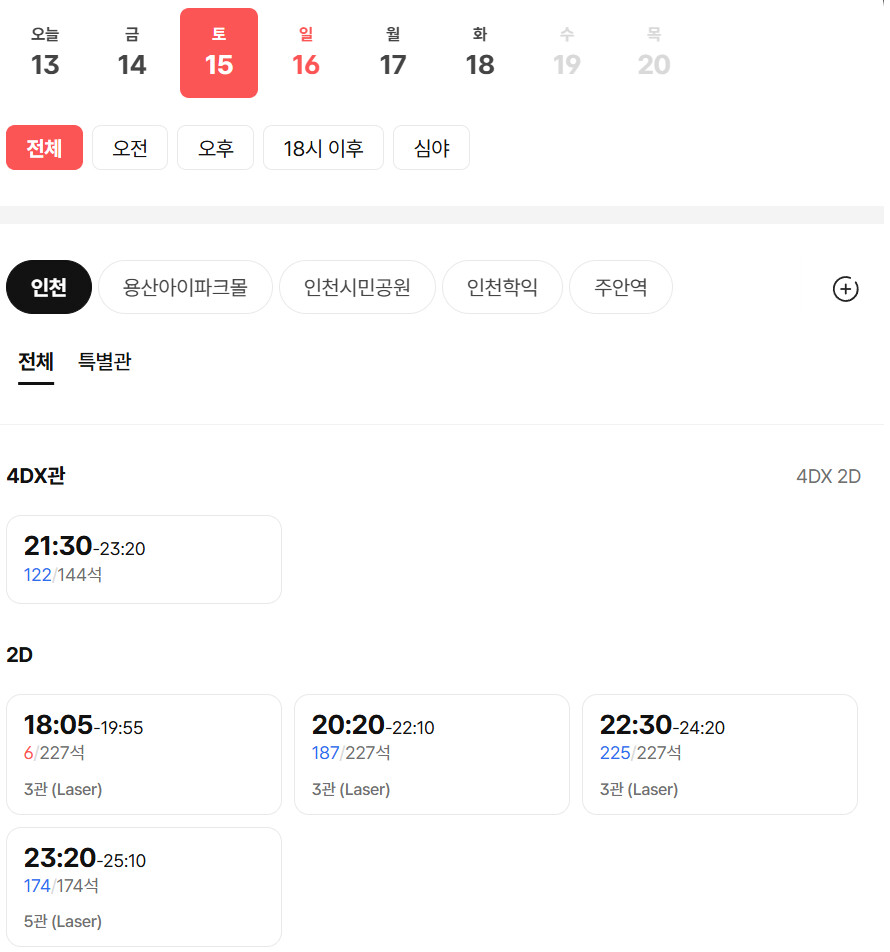Select today's date, the 13th
This screenshot has width=890, height=952.
[x=45, y=53]
